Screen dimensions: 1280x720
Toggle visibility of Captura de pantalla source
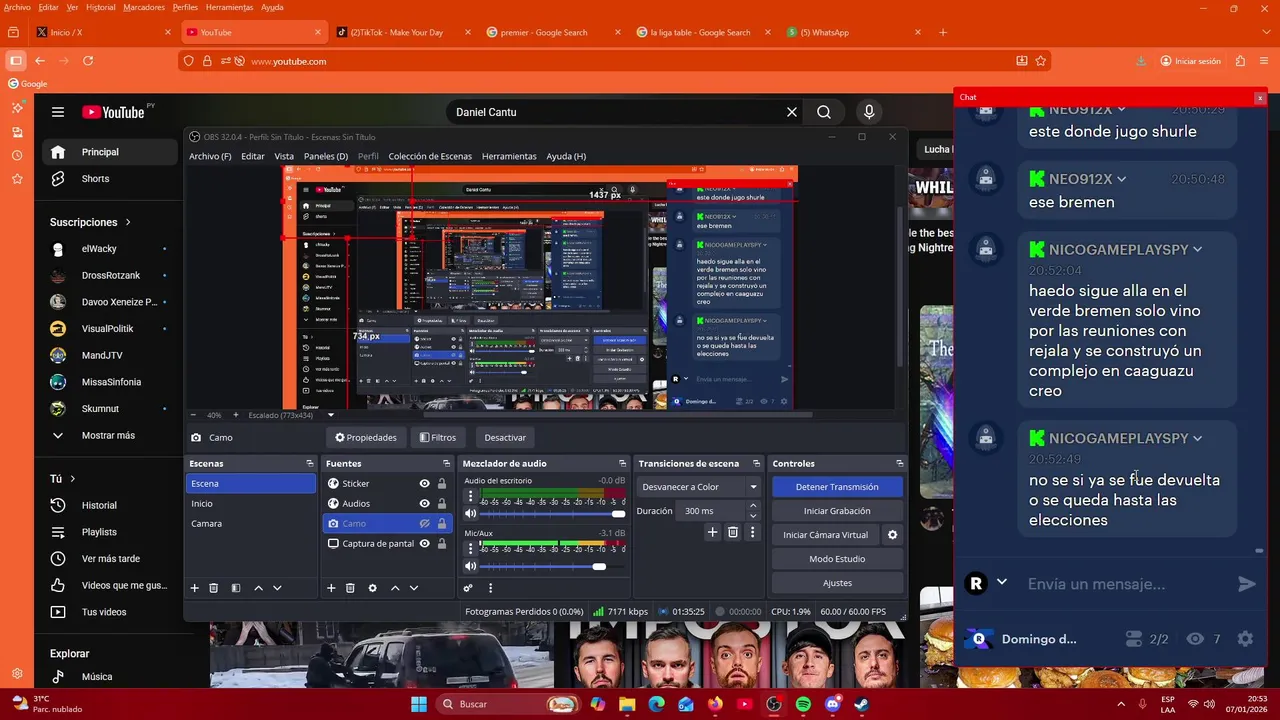pos(424,543)
